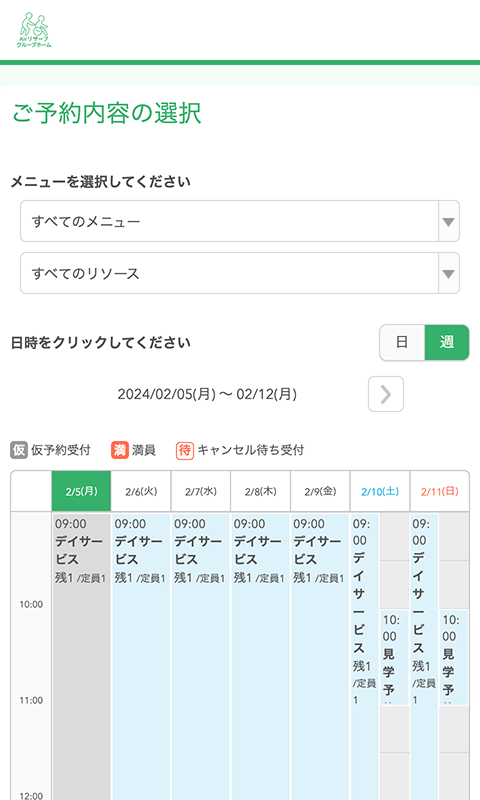Select the 2/11(日) date column header
This screenshot has height=800, width=480.
439,491
